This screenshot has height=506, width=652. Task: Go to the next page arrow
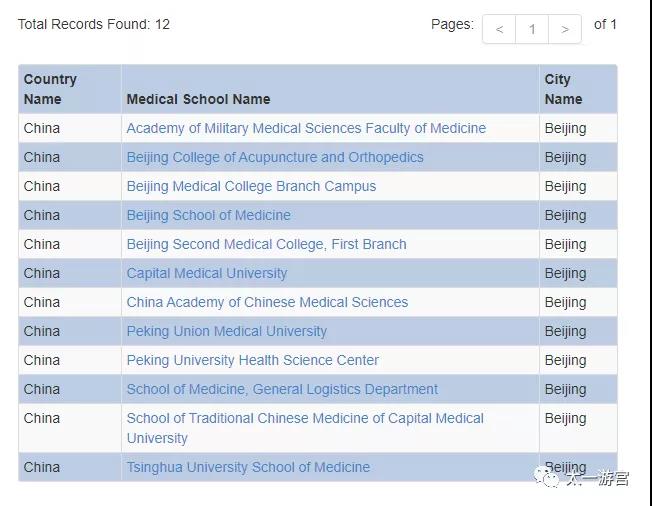565,29
